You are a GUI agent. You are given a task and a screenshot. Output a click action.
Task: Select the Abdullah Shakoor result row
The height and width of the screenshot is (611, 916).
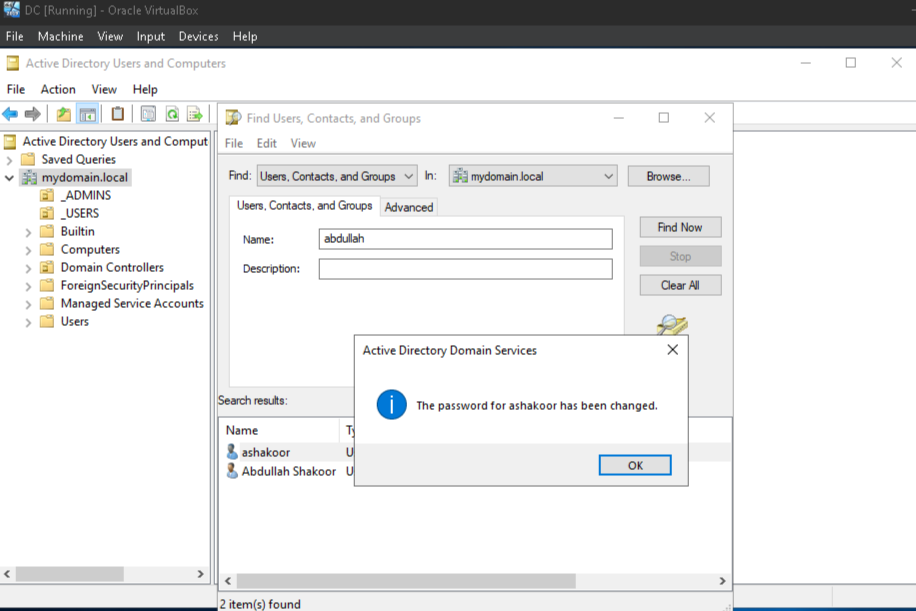point(287,471)
